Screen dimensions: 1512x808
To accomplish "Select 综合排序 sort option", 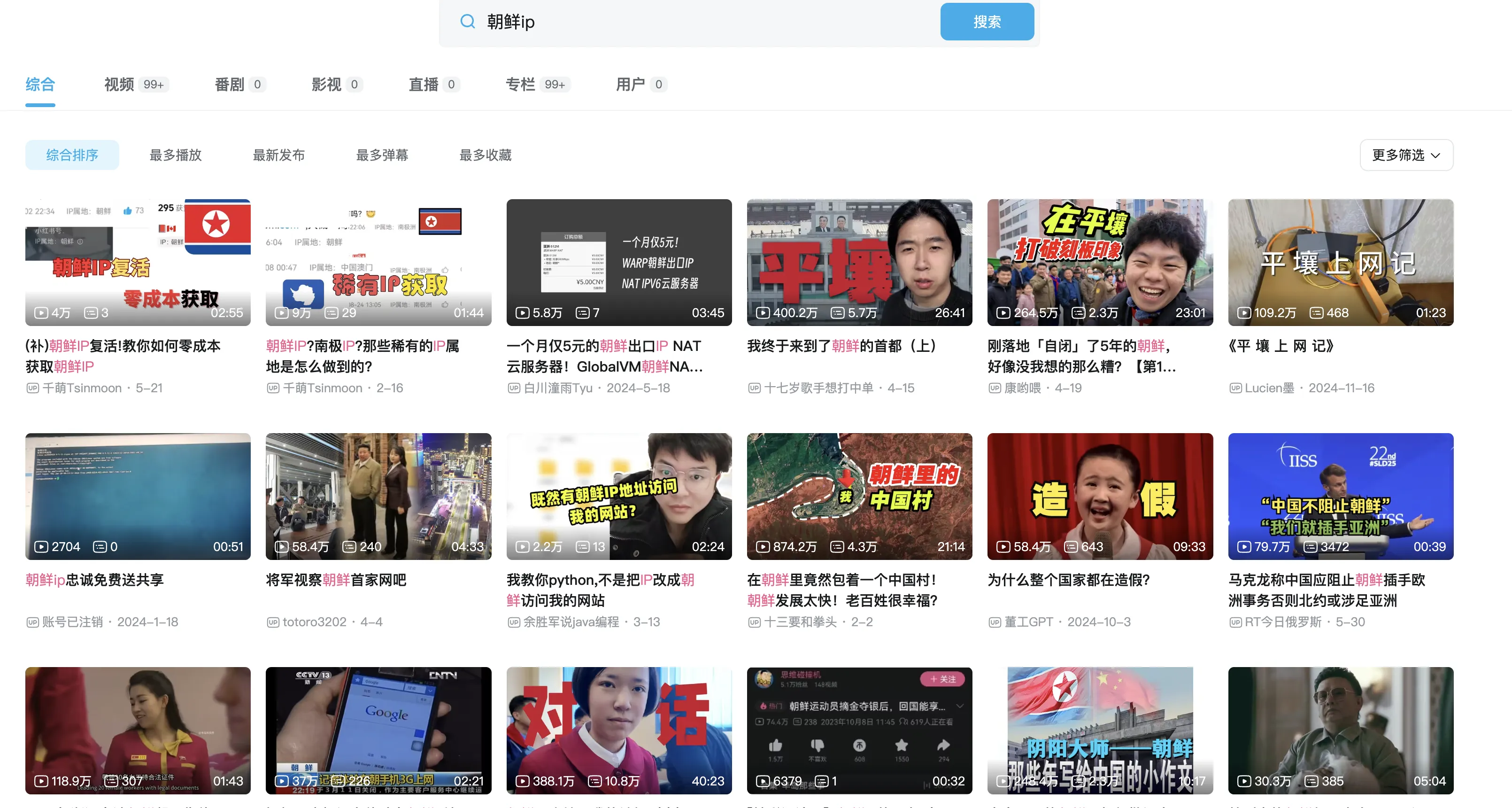I will pyautogui.click(x=72, y=155).
